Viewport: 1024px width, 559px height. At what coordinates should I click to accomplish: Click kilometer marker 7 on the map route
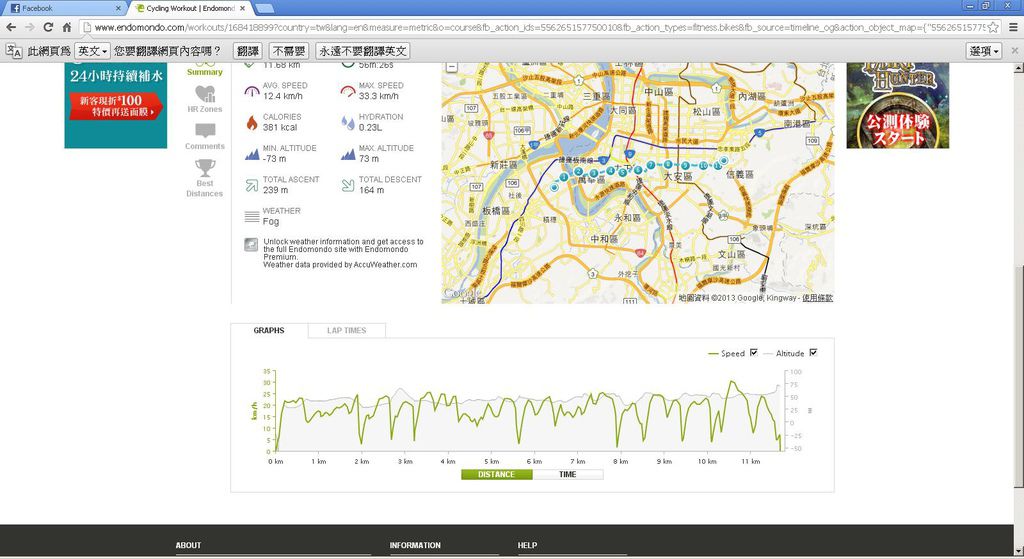pos(650,165)
